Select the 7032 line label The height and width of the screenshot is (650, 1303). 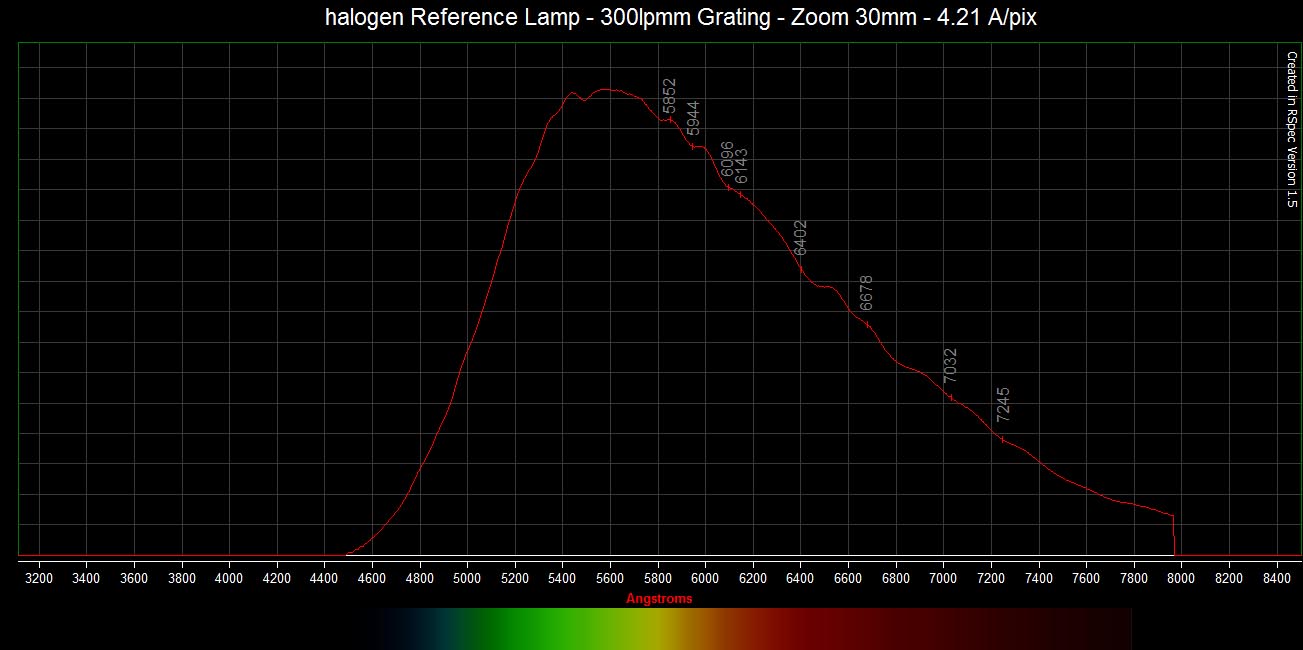pyautogui.click(x=950, y=365)
